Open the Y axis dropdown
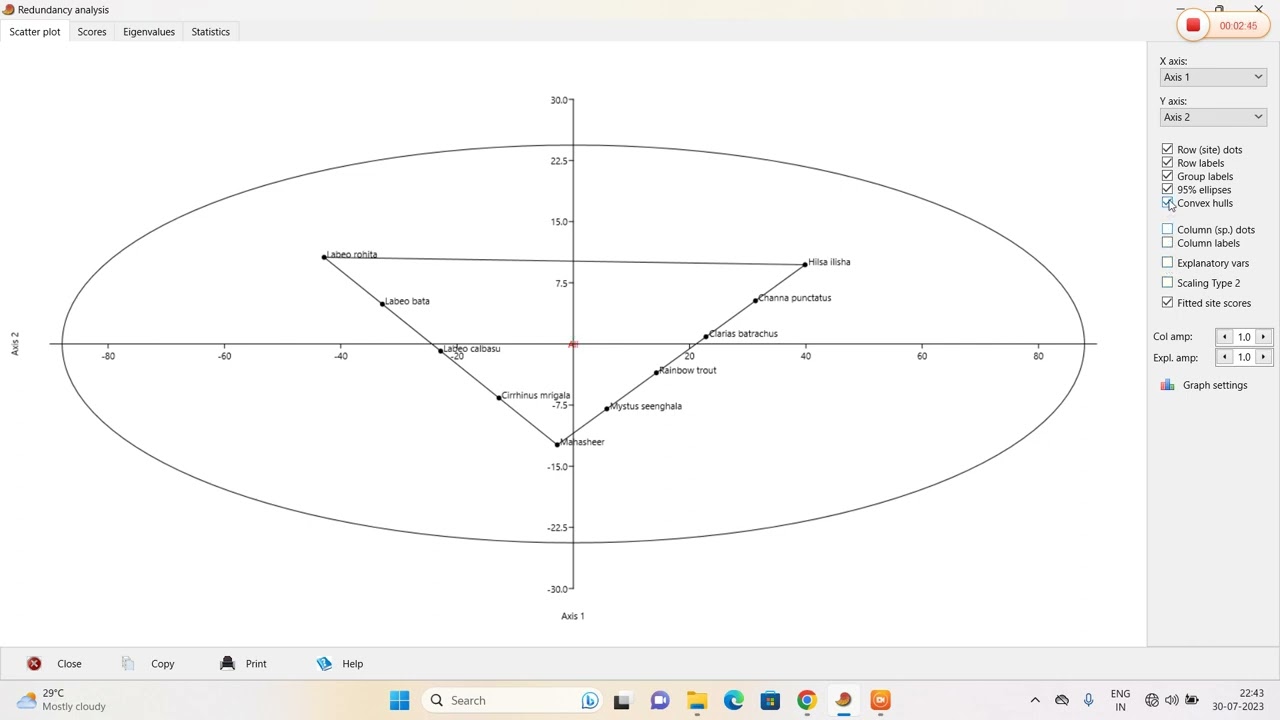This screenshot has height=720, width=1280. click(x=1213, y=117)
